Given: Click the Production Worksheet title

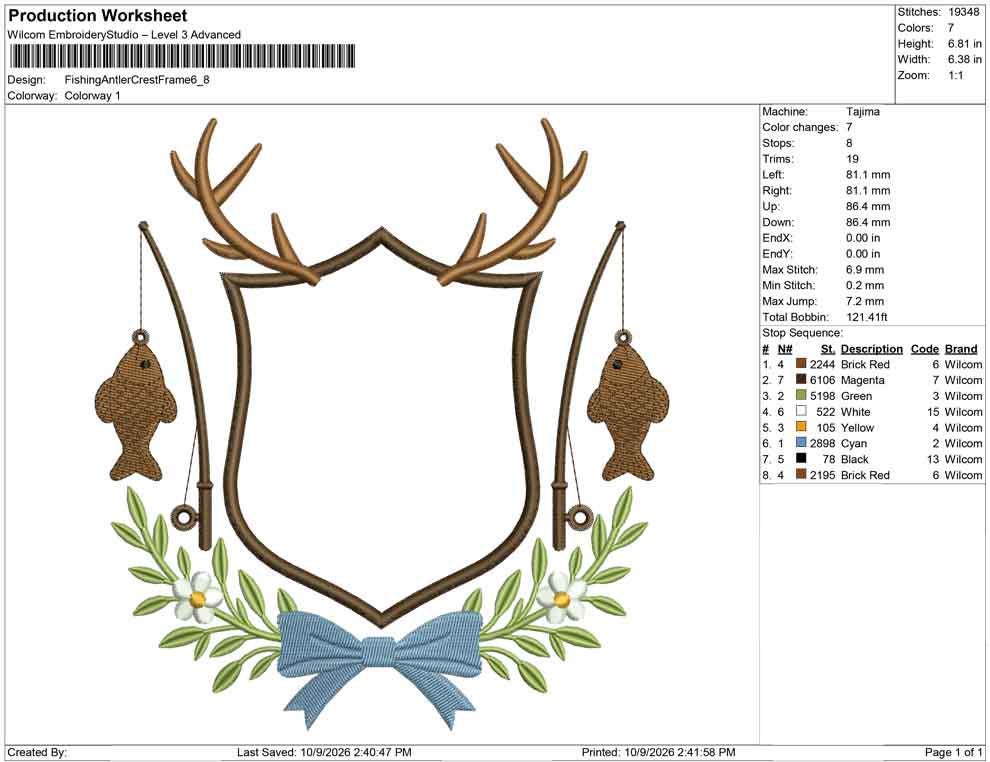Looking at the screenshot, I should point(98,16).
